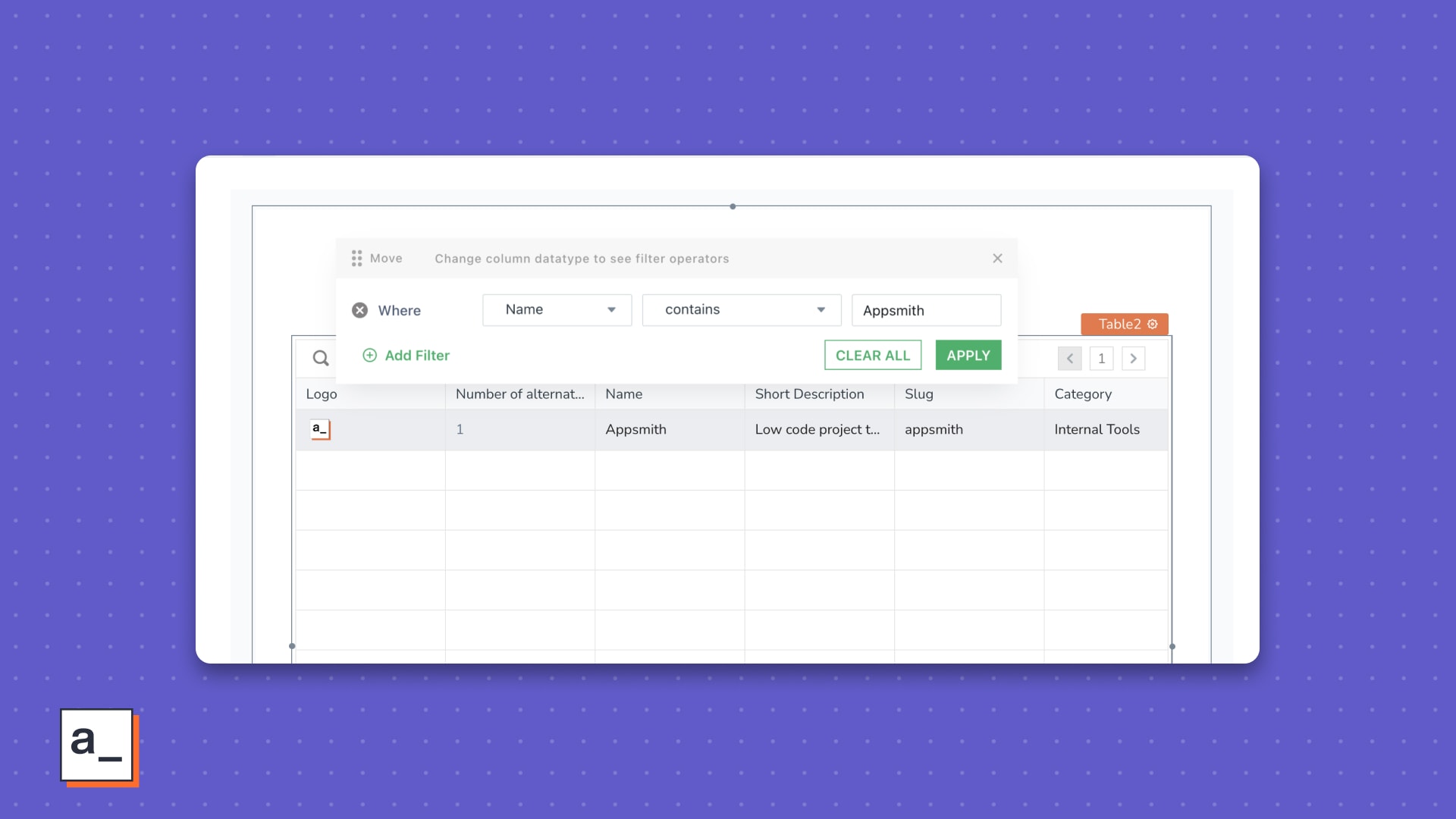
Task: Open the contains operator dropdown
Action: click(741, 309)
